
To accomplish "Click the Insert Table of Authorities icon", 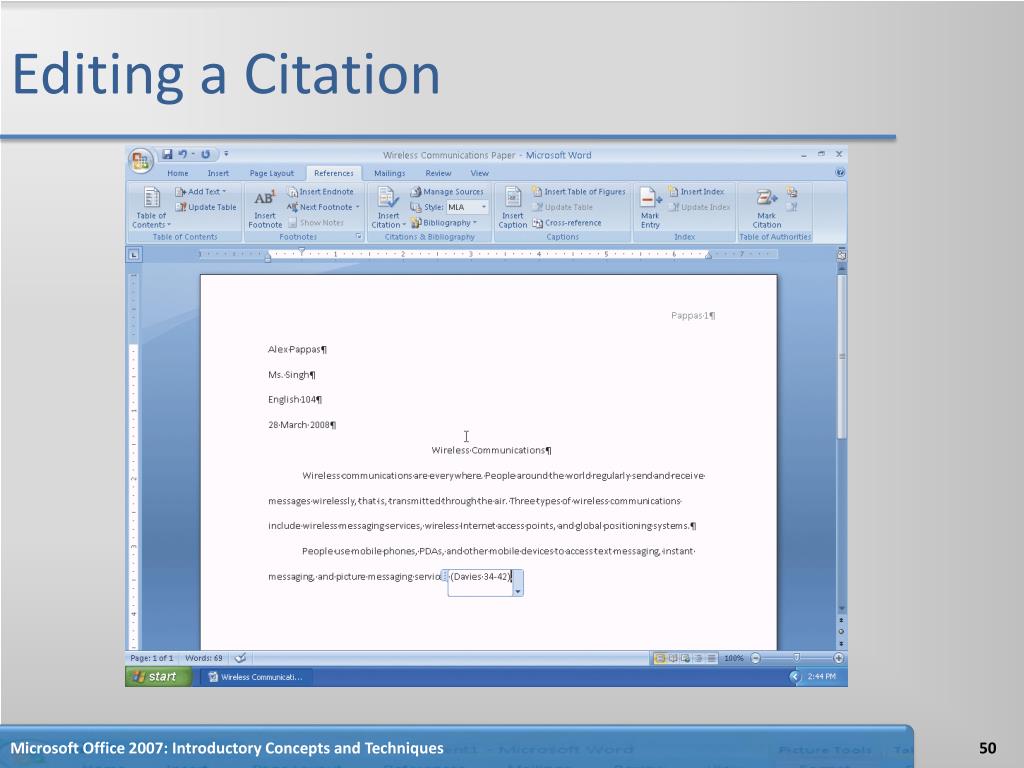I will click(x=792, y=192).
